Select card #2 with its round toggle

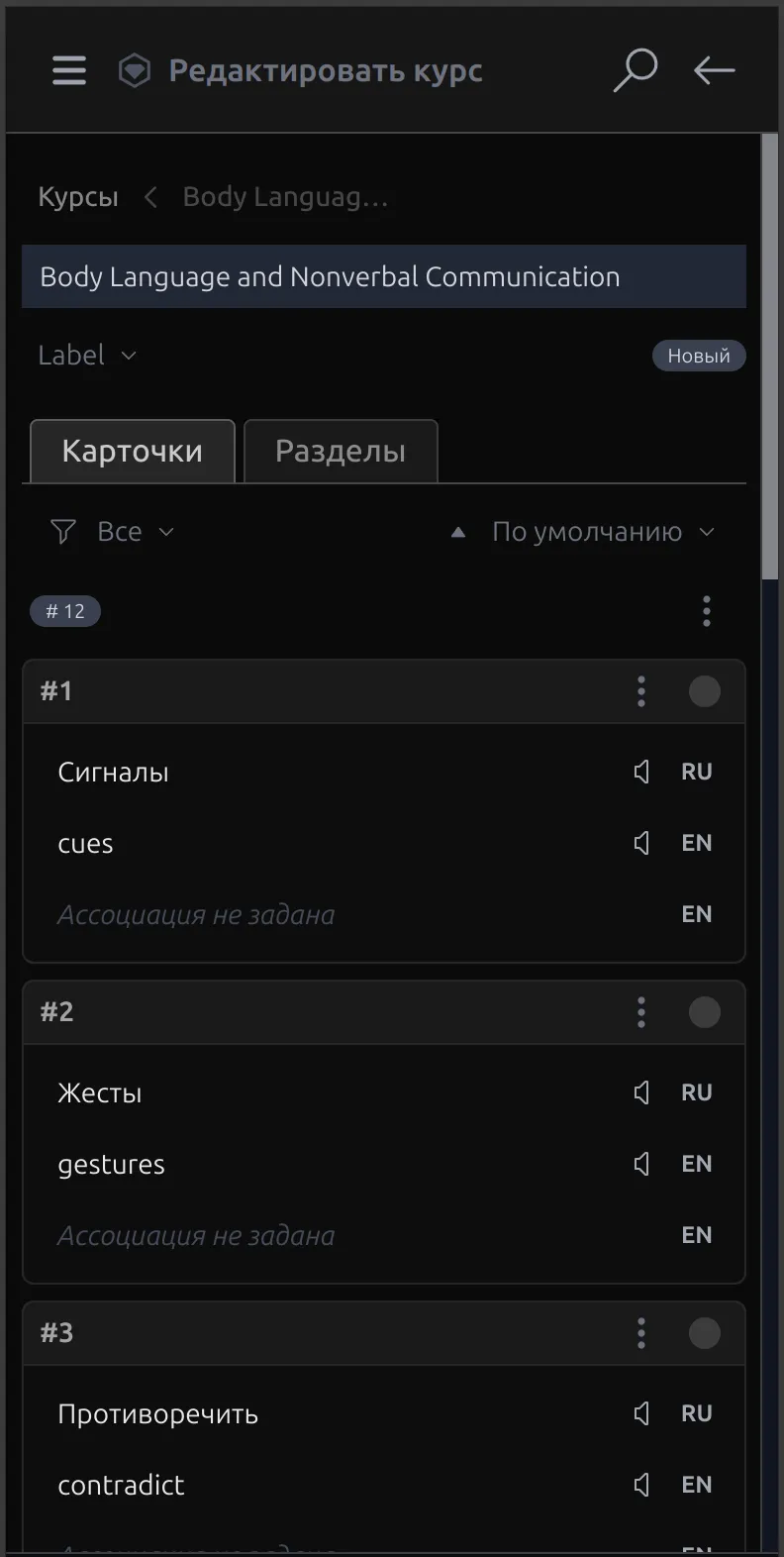pyautogui.click(x=704, y=1012)
